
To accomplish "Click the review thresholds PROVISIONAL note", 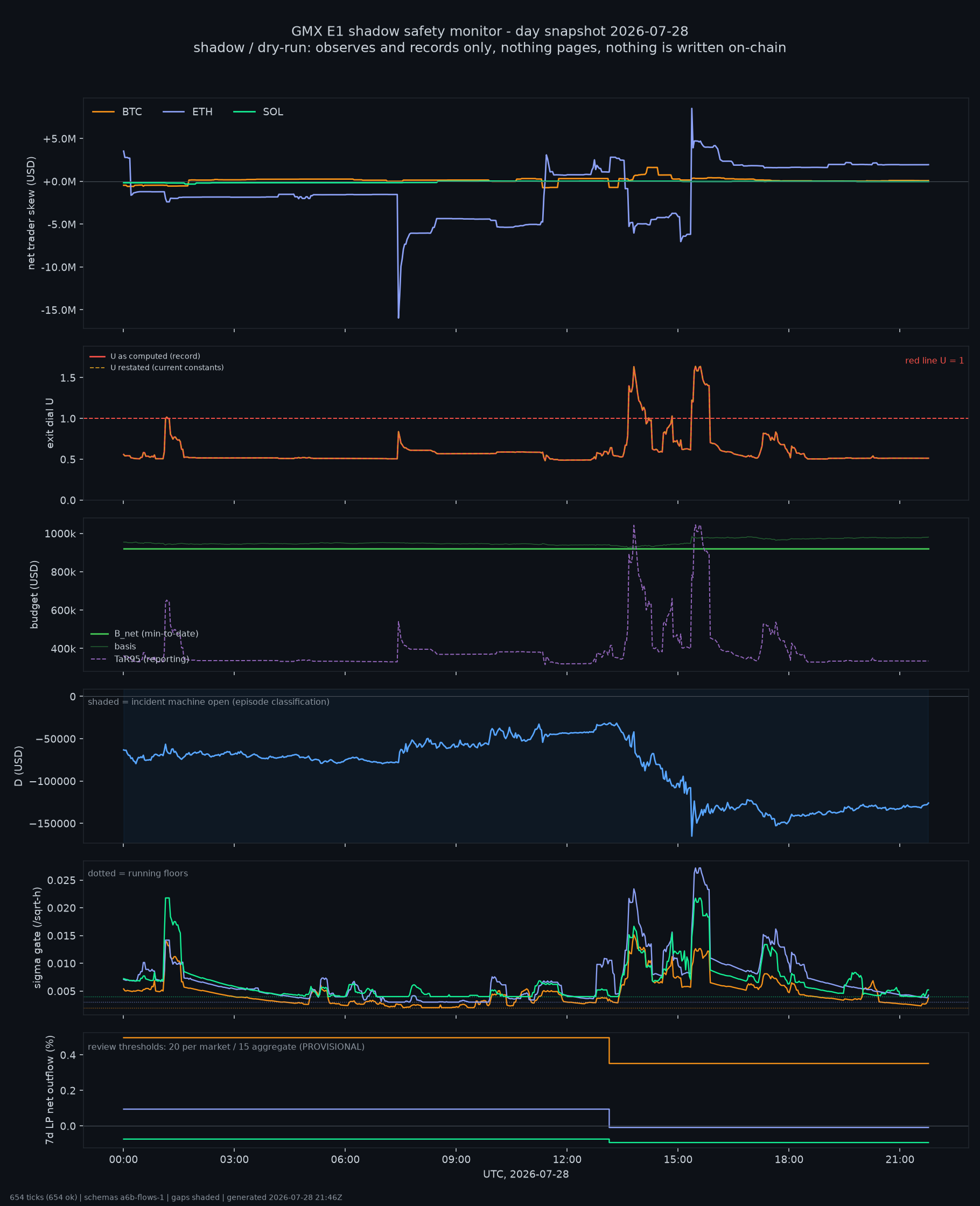I will tap(226, 1047).
